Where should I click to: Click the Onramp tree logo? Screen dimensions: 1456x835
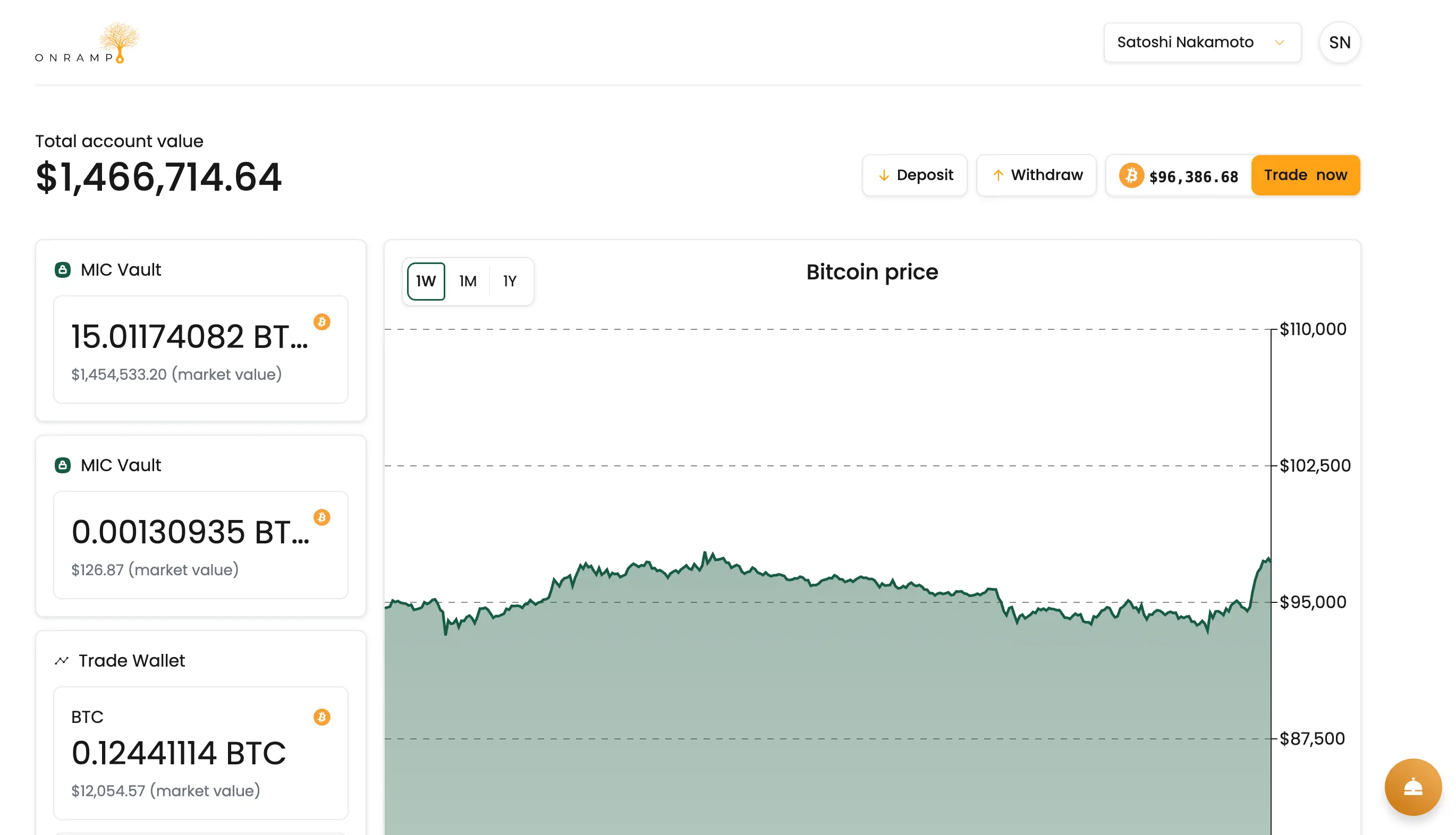pyautogui.click(x=87, y=43)
